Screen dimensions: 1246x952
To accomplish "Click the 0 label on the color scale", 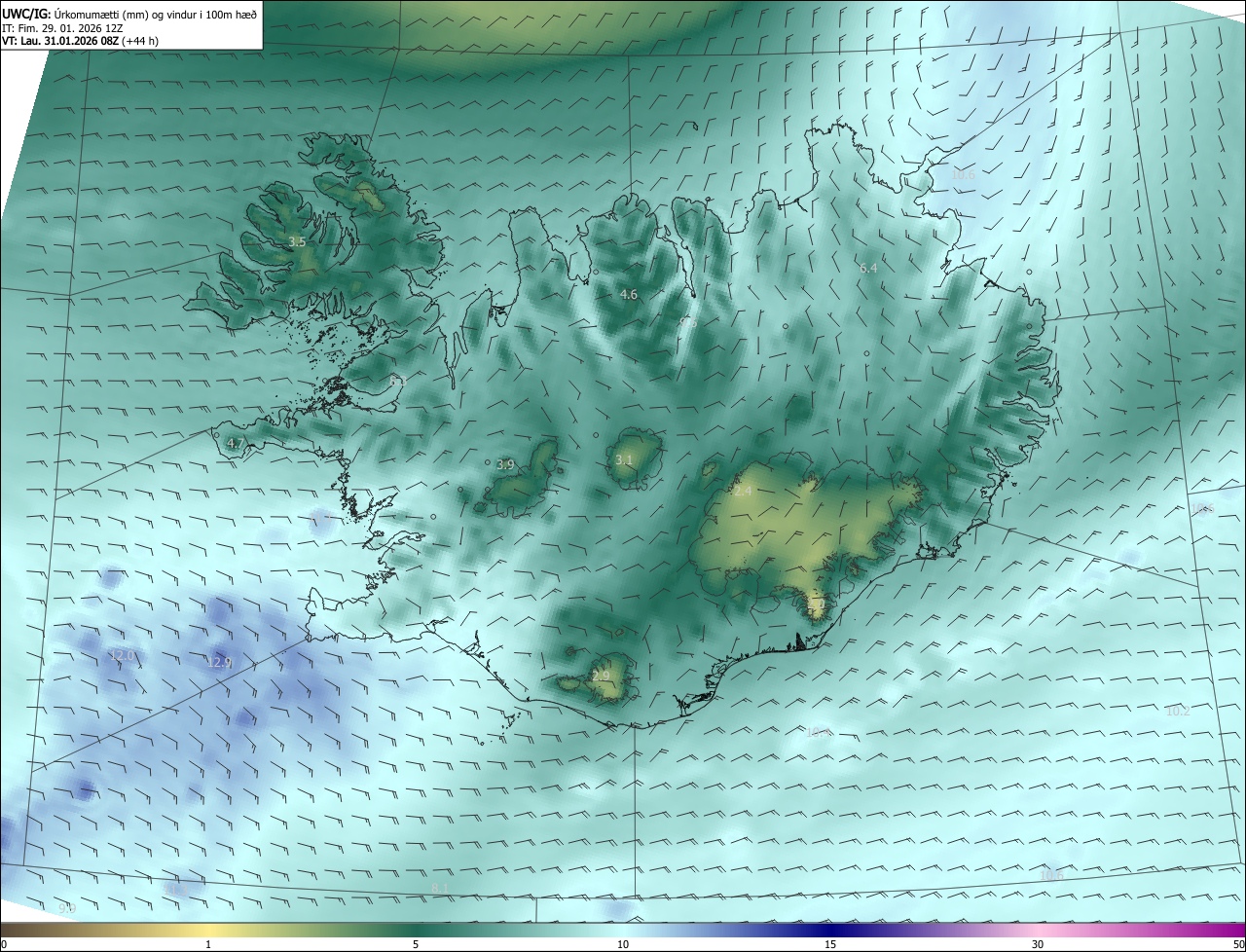I will 4,944.
